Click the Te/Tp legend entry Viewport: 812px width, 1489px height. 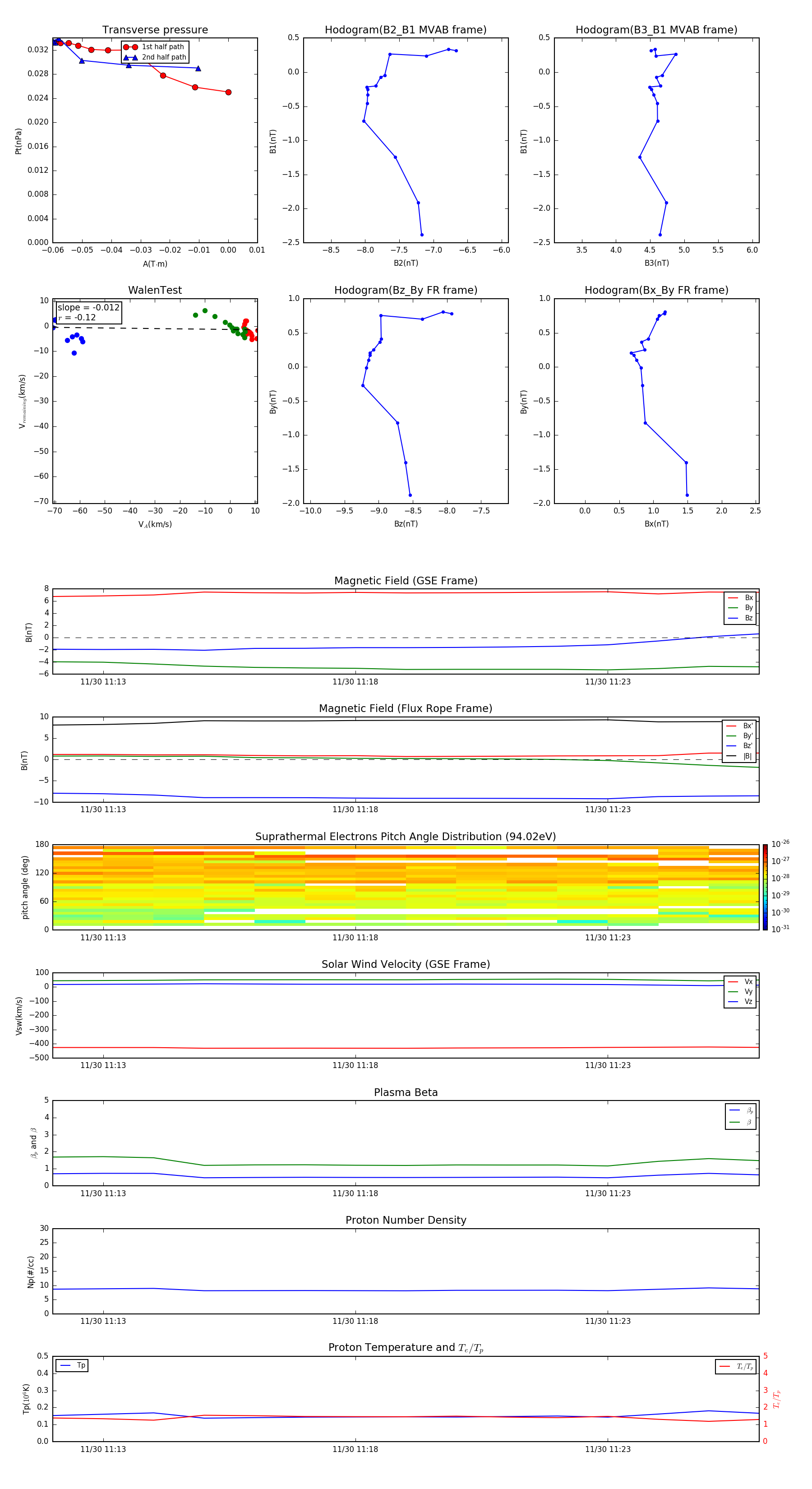736,1367
